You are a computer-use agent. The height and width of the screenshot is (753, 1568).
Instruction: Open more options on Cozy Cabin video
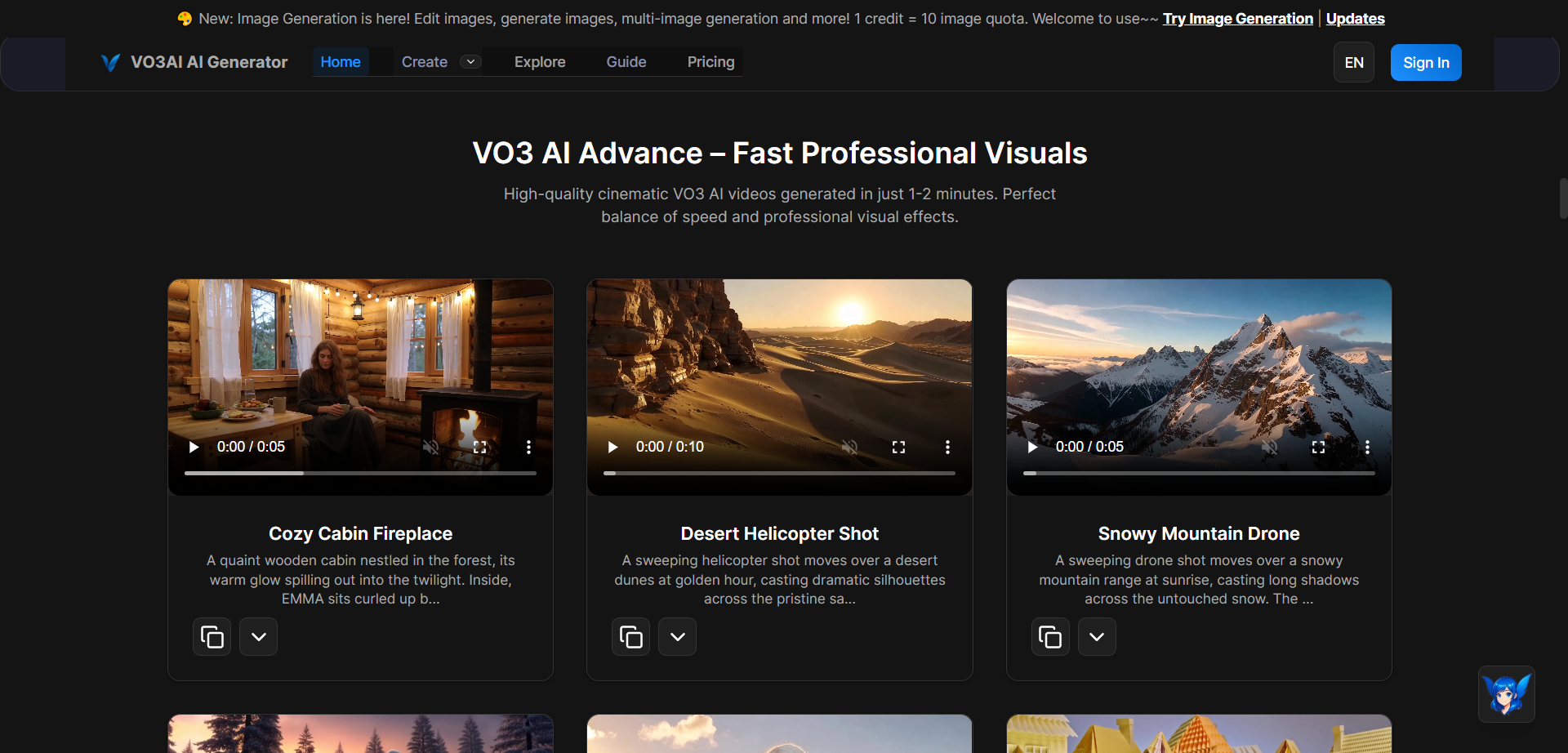point(529,447)
